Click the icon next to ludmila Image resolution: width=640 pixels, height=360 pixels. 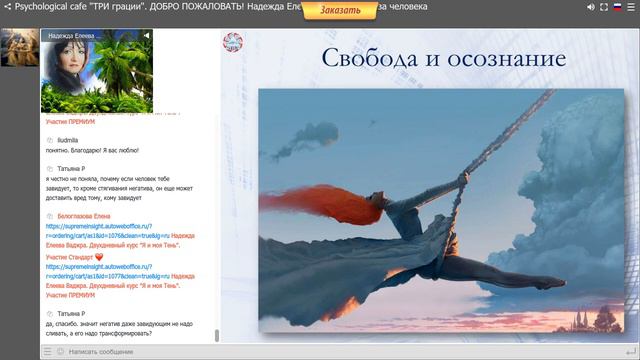(50, 140)
